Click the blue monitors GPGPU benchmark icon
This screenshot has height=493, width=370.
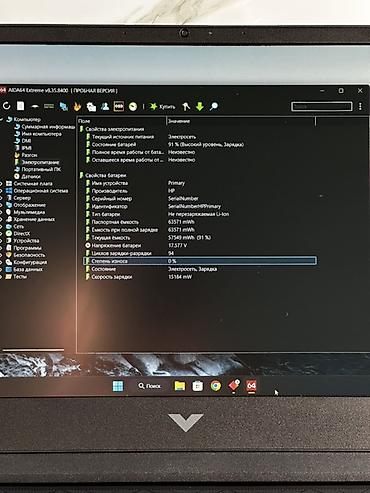click(63, 106)
